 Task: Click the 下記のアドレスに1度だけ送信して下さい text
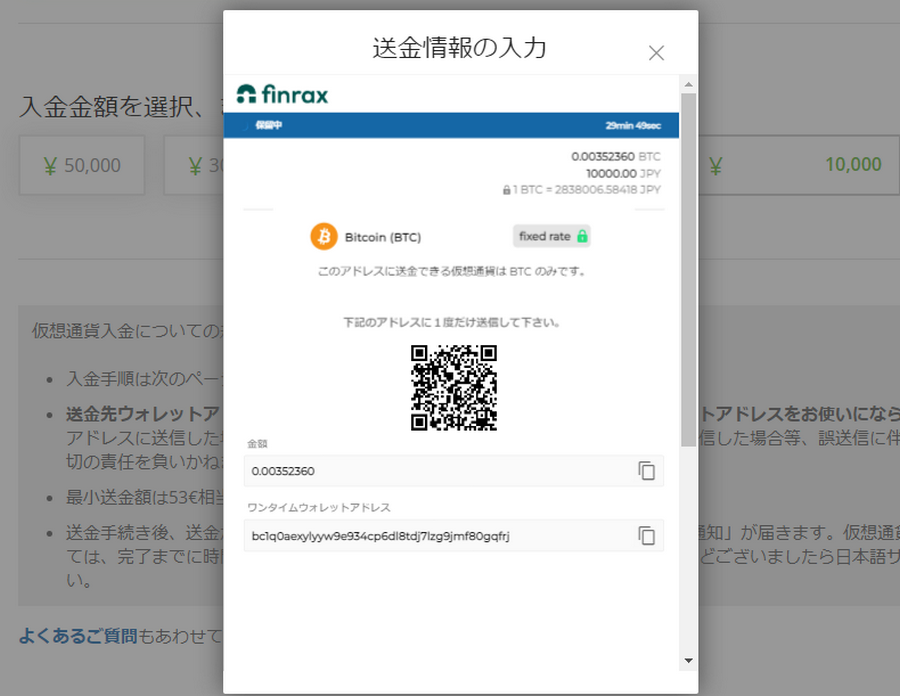click(x=452, y=322)
